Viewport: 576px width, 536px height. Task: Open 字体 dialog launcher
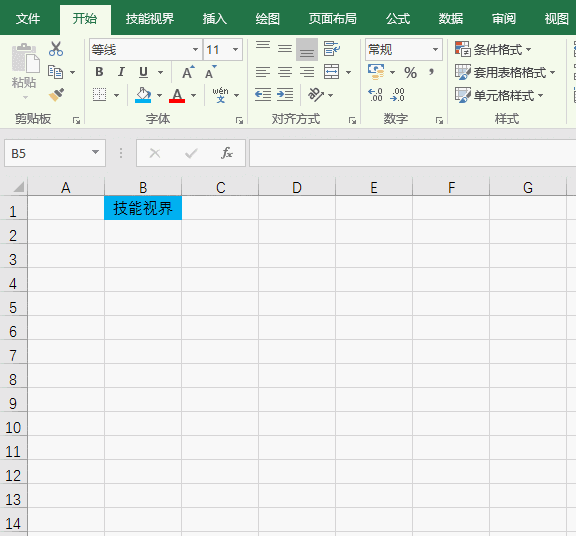(x=240, y=120)
